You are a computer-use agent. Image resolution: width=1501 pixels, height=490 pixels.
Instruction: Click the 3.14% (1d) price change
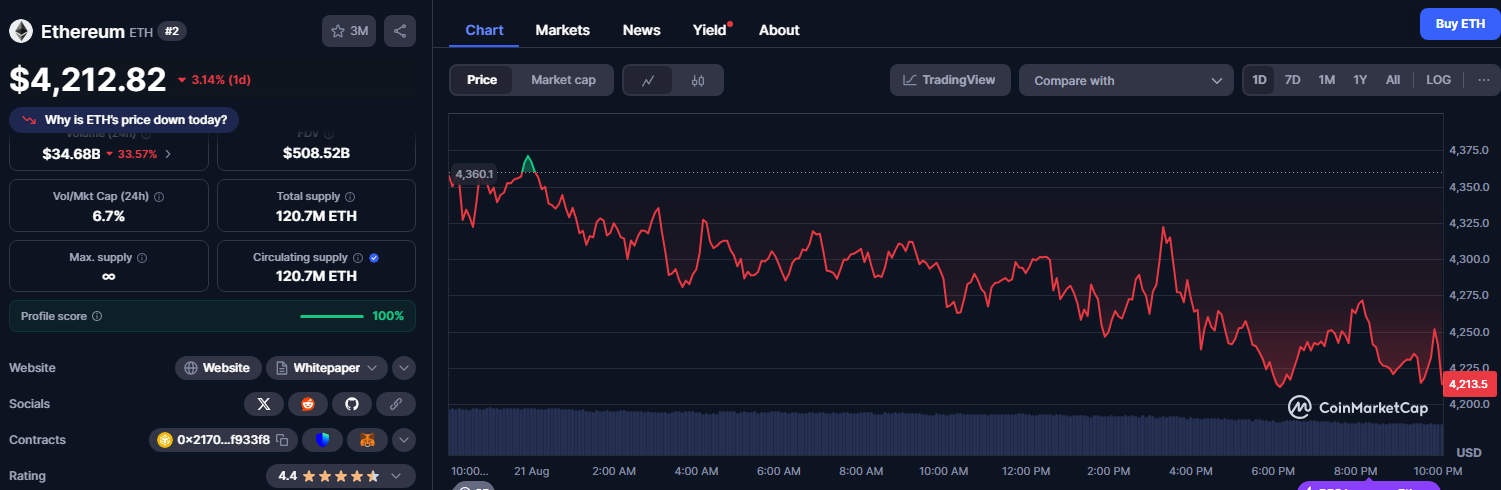point(214,79)
